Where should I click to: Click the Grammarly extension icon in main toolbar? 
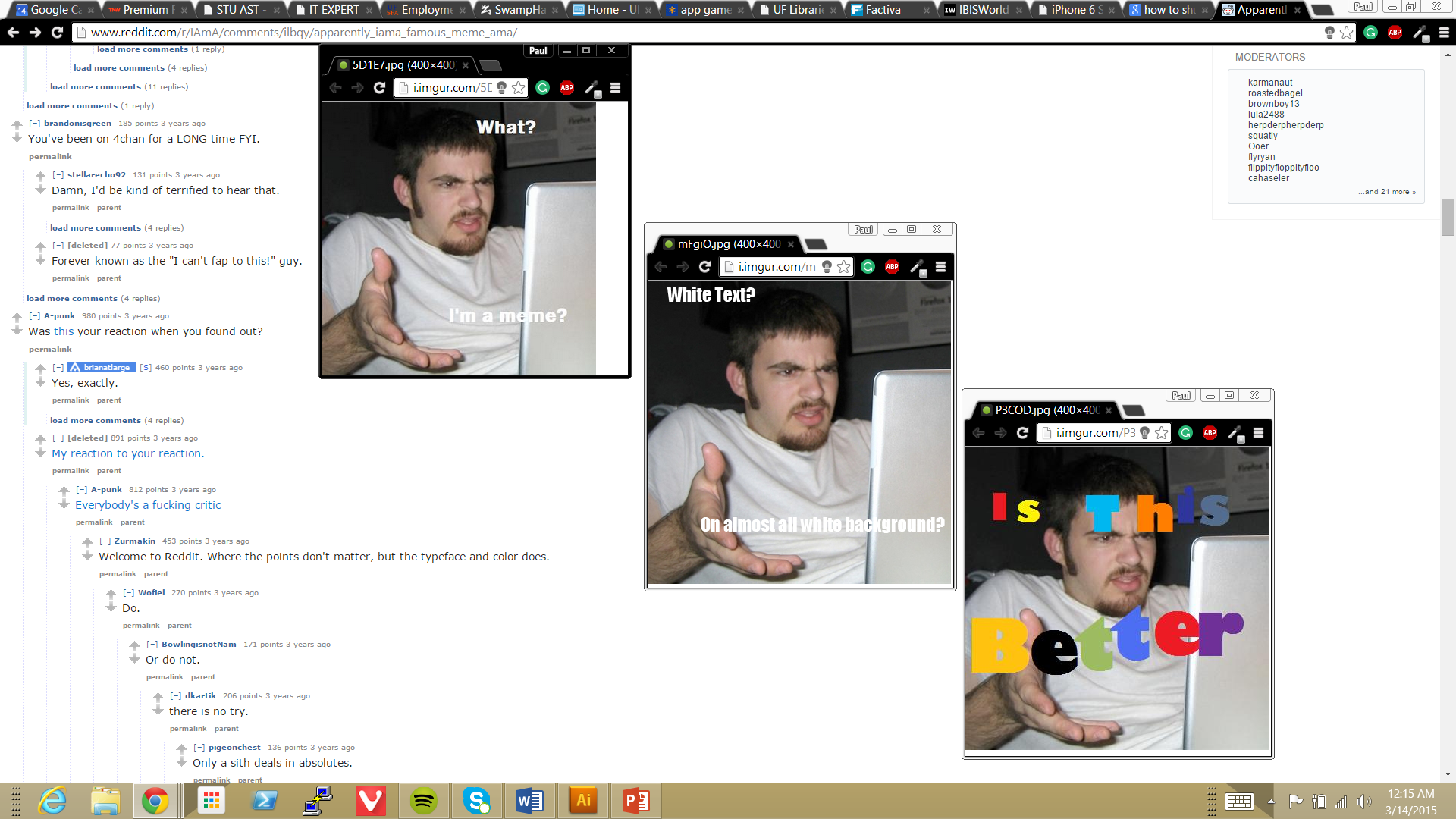(x=1370, y=33)
